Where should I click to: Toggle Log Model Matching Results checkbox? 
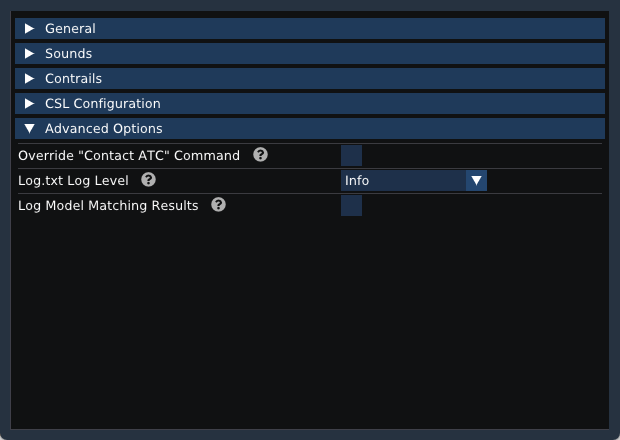351,205
